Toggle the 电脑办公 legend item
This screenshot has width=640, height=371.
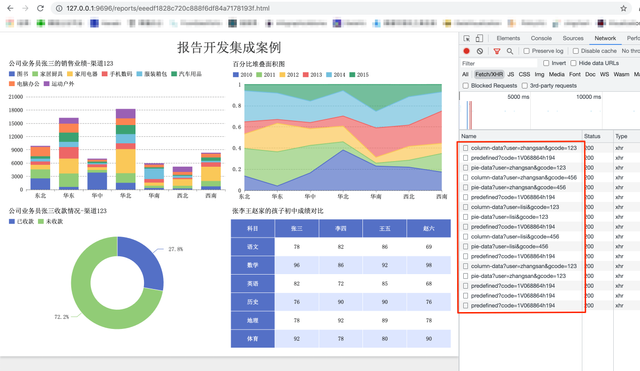24,84
